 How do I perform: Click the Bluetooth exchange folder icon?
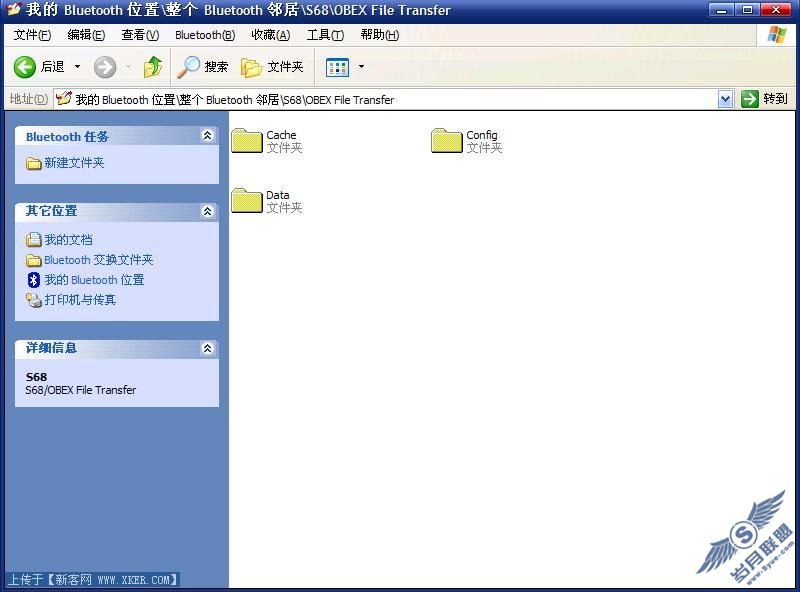pyautogui.click(x=34, y=260)
